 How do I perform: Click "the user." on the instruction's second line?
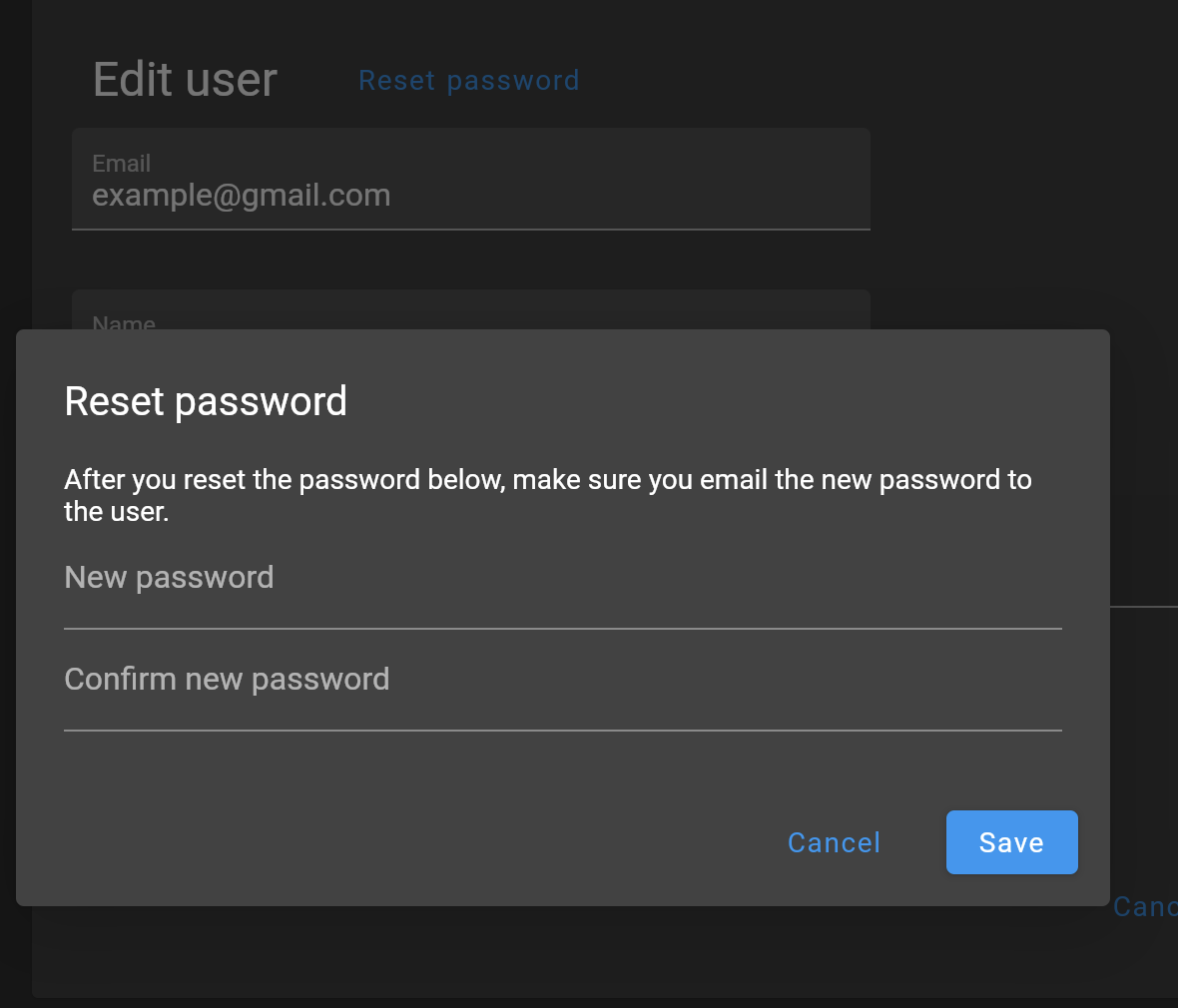pos(116,512)
